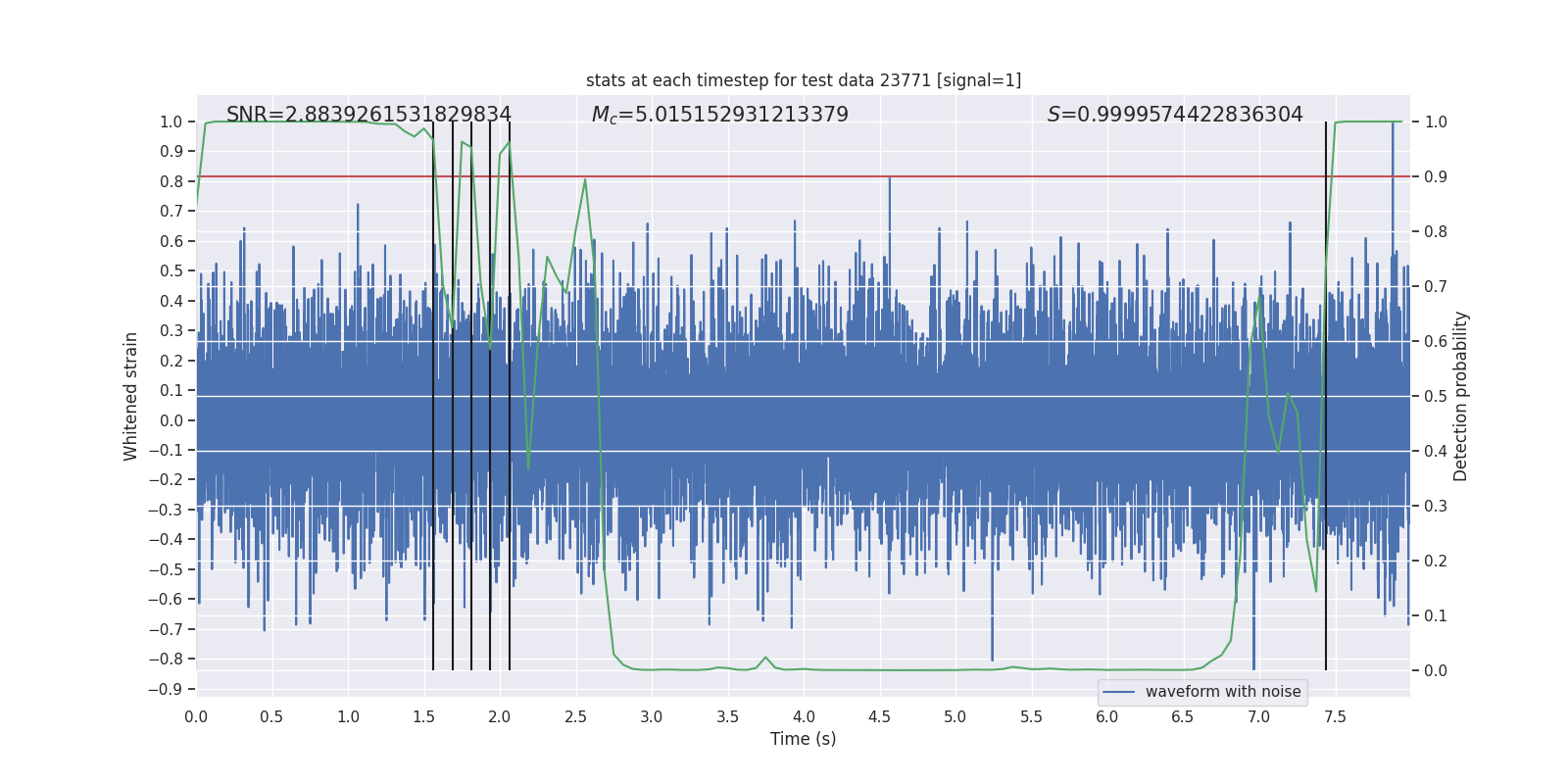Image resolution: width=1568 pixels, height=784 pixels.
Task: Select the Time axis tick label 5.0
Action: (955, 716)
